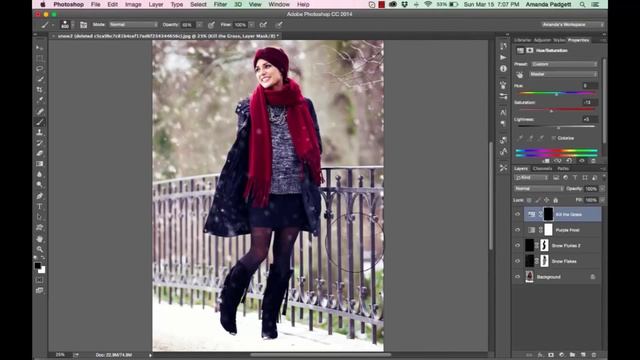
Task: Select the Quick Selection tool
Action: (x=40, y=79)
